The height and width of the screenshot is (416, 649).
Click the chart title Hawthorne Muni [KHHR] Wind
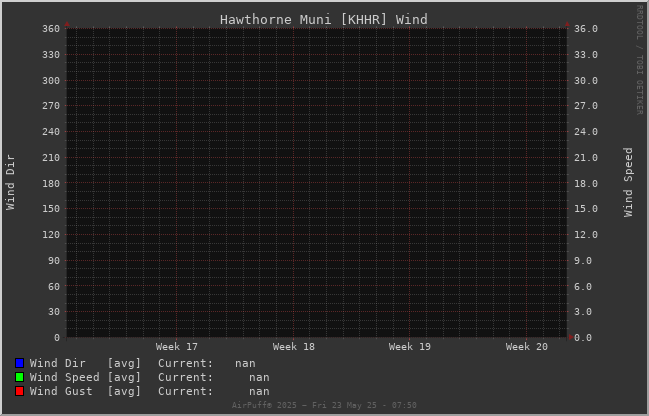point(324,19)
